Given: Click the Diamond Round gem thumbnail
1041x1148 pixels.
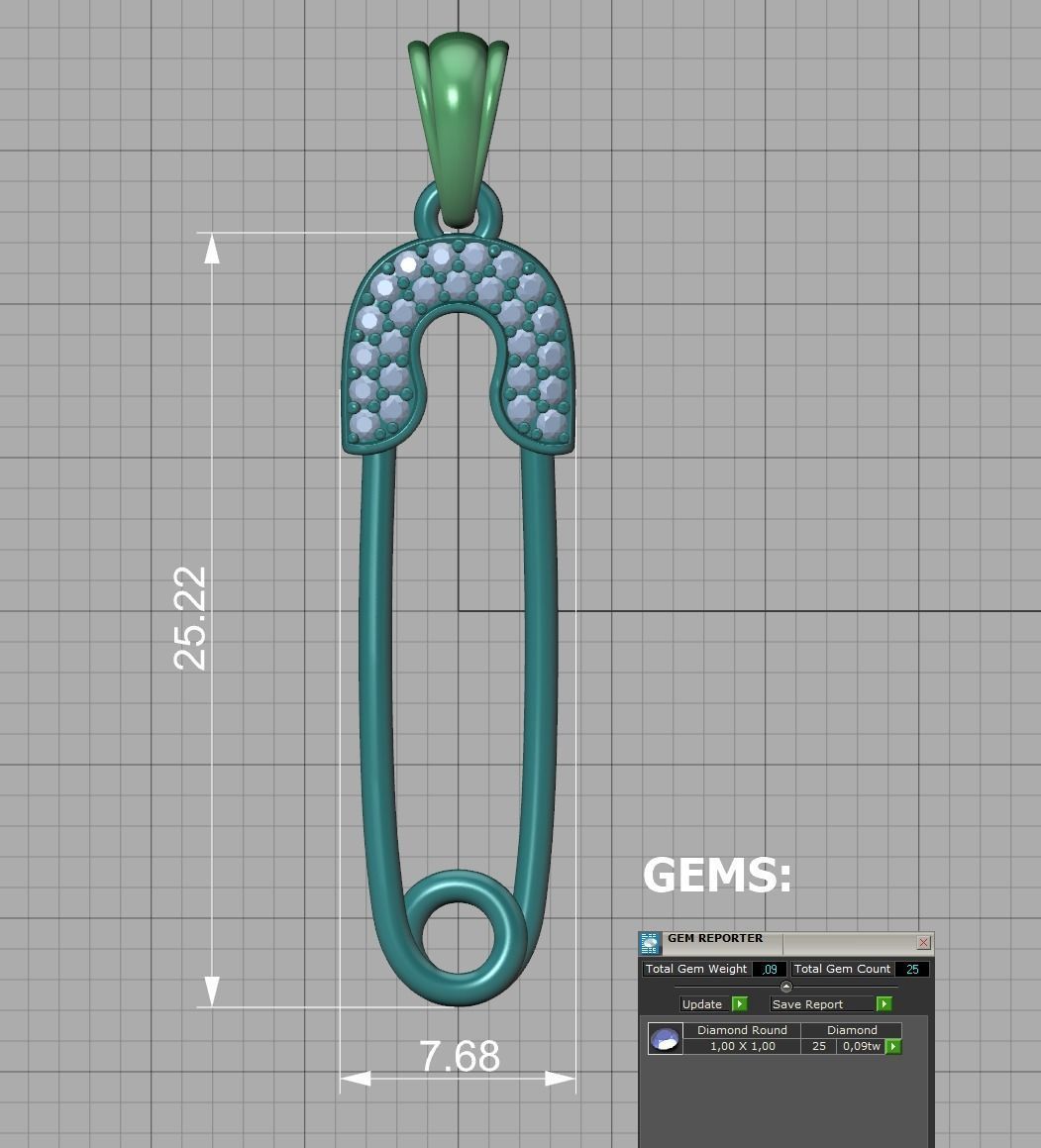Looking at the screenshot, I should [665, 1038].
